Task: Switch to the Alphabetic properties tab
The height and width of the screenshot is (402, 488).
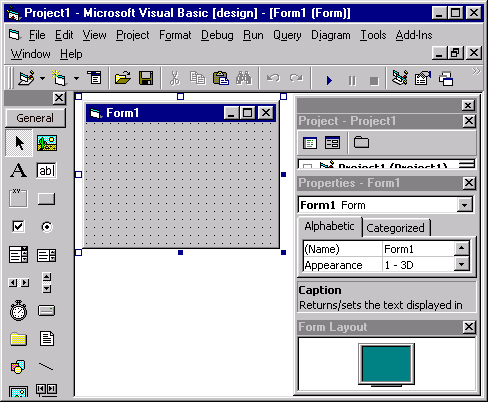Action: [329, 226]
